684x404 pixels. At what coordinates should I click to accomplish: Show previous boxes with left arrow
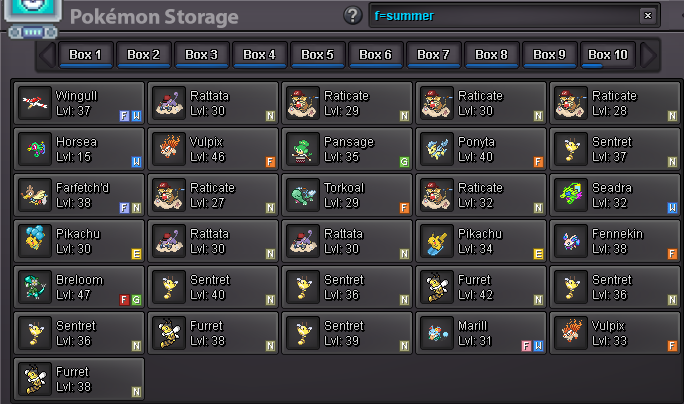(47, 55)
